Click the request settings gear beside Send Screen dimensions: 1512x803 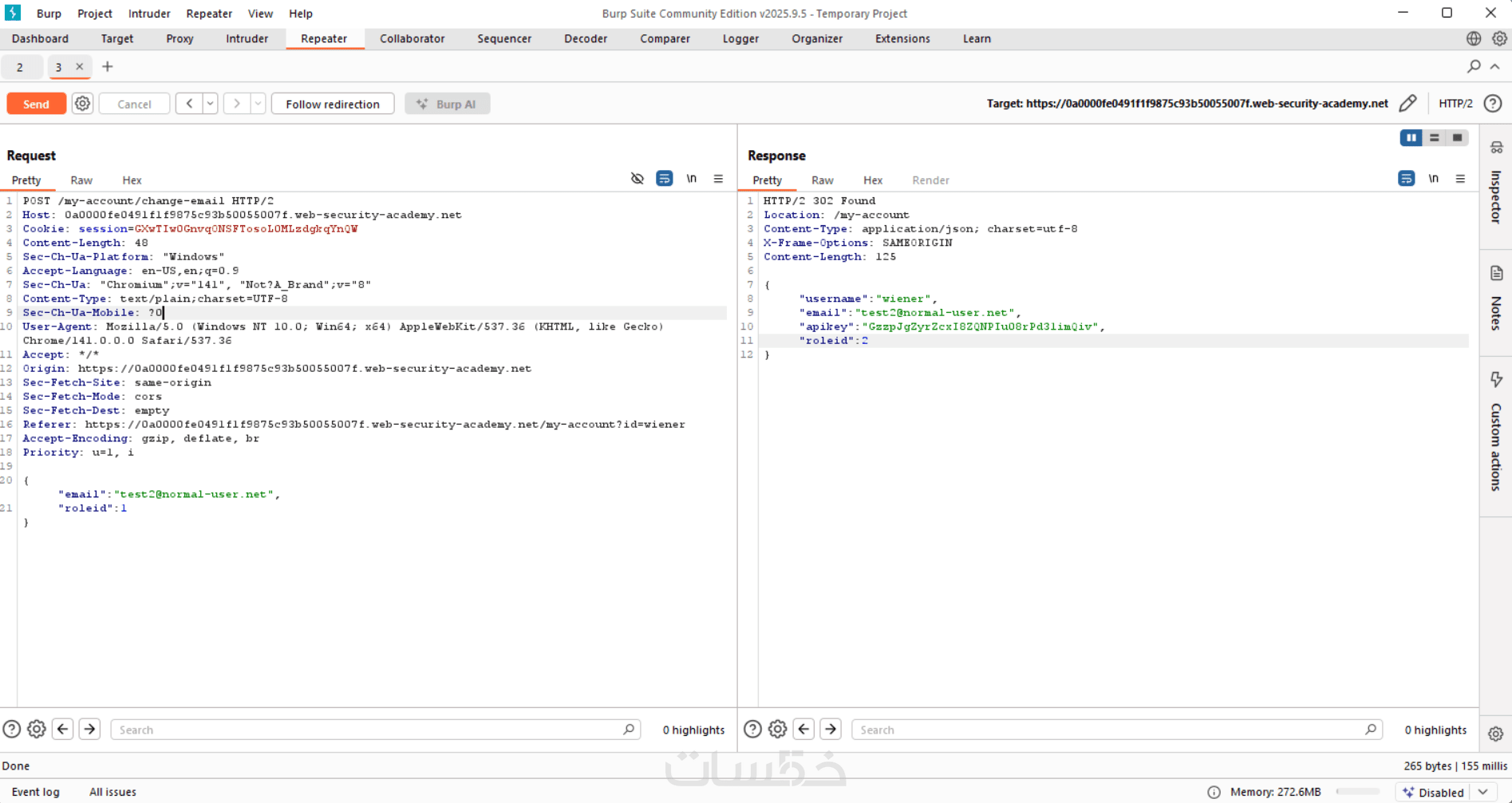(82, 104)
